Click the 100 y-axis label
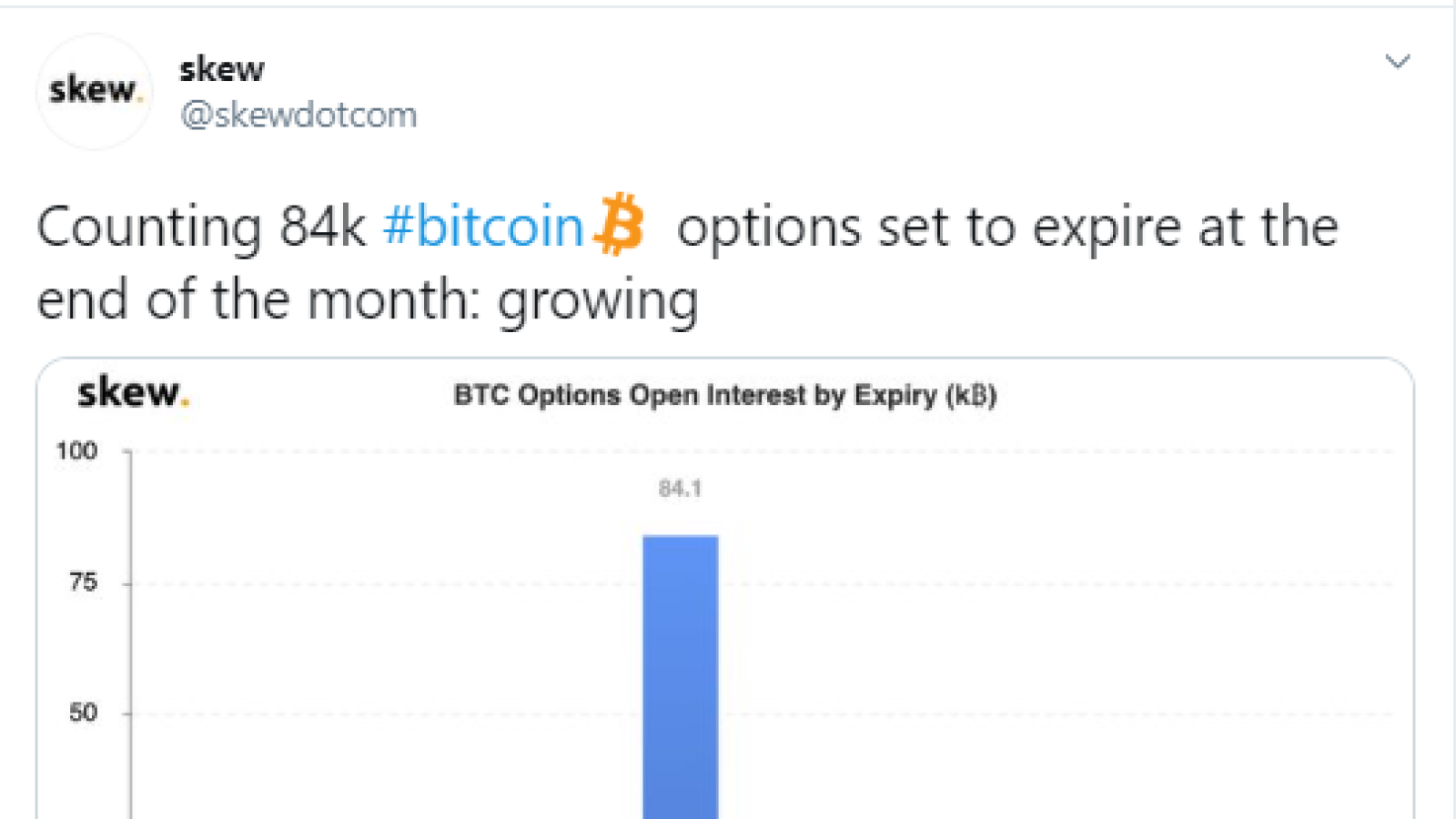This screenshot has height=819, width=1456. tap(76, 451)
